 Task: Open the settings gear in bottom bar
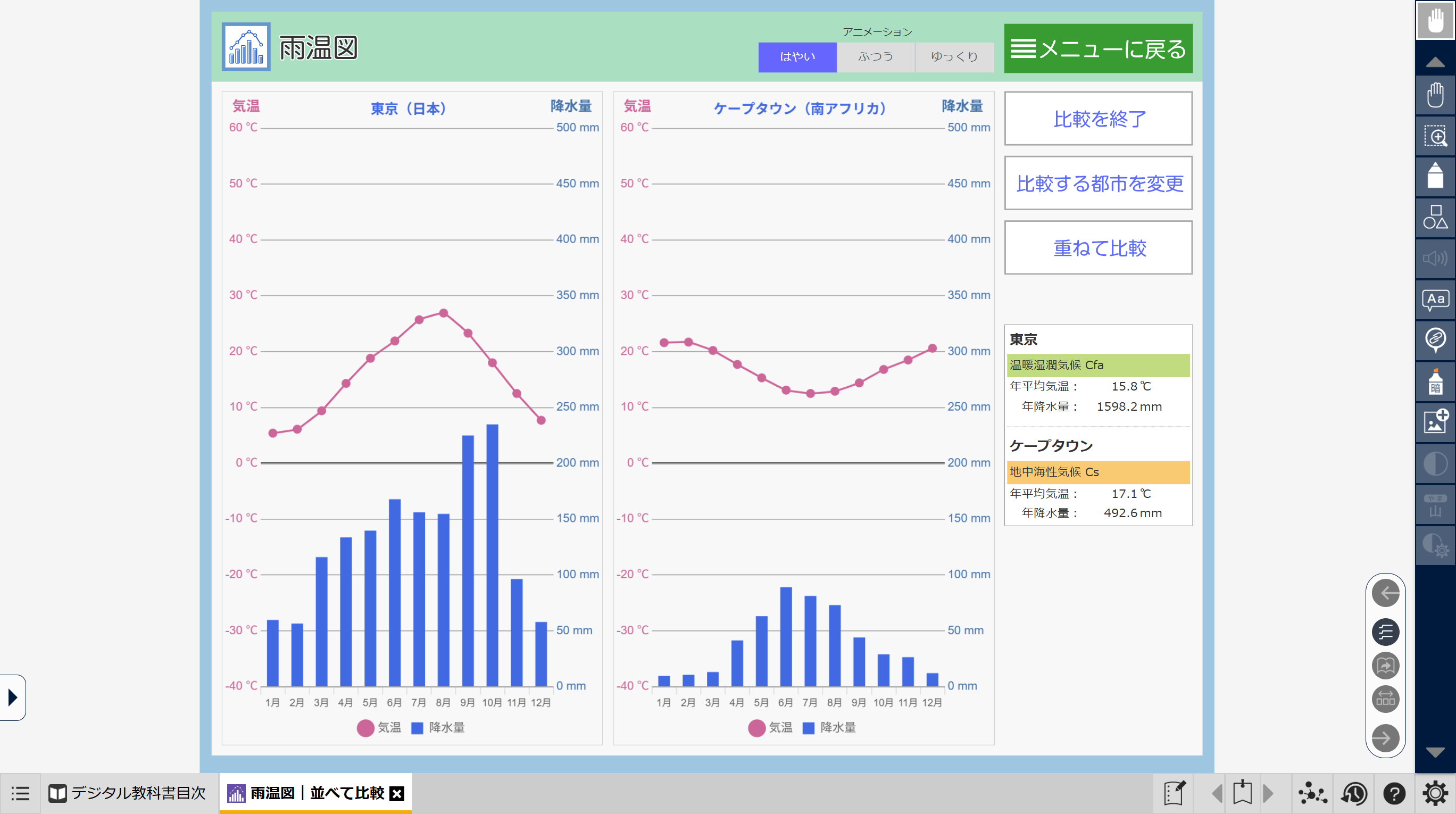pyautogui.click(x=1435, y=794)
